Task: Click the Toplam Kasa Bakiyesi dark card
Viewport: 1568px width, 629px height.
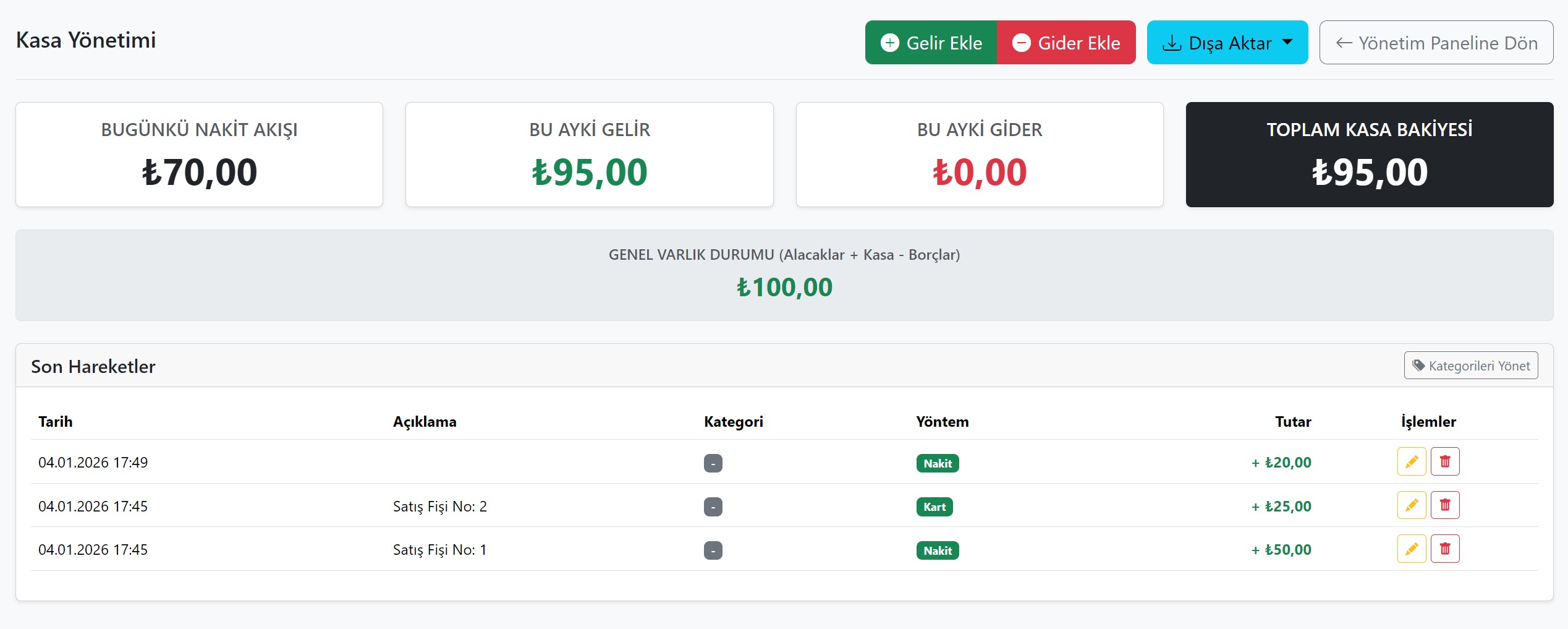Action: click(x=1369, y=155)
